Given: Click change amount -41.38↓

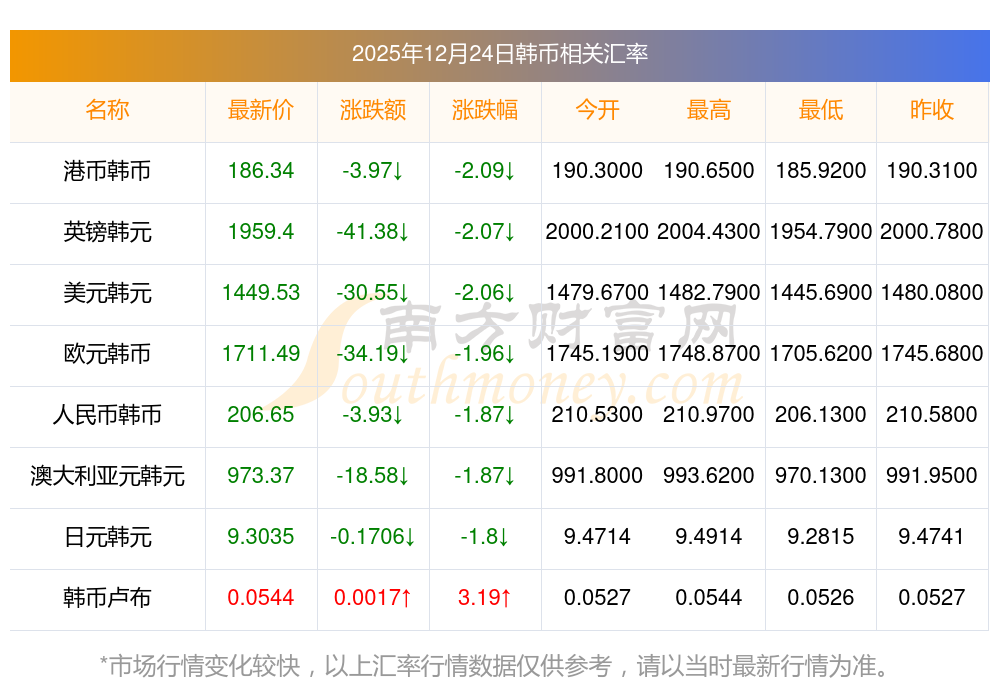Looking at the screenshot, I should coord(373,231).
